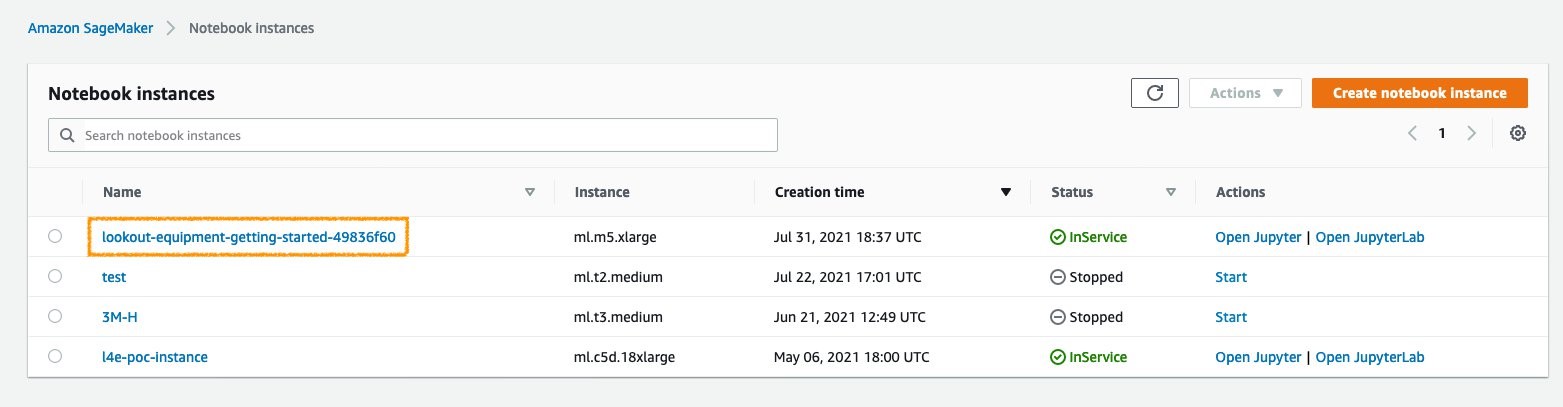Viewport: 1563px width, 407px height.
Task: Select the radio button for test instance
Action: click(55, 276)
